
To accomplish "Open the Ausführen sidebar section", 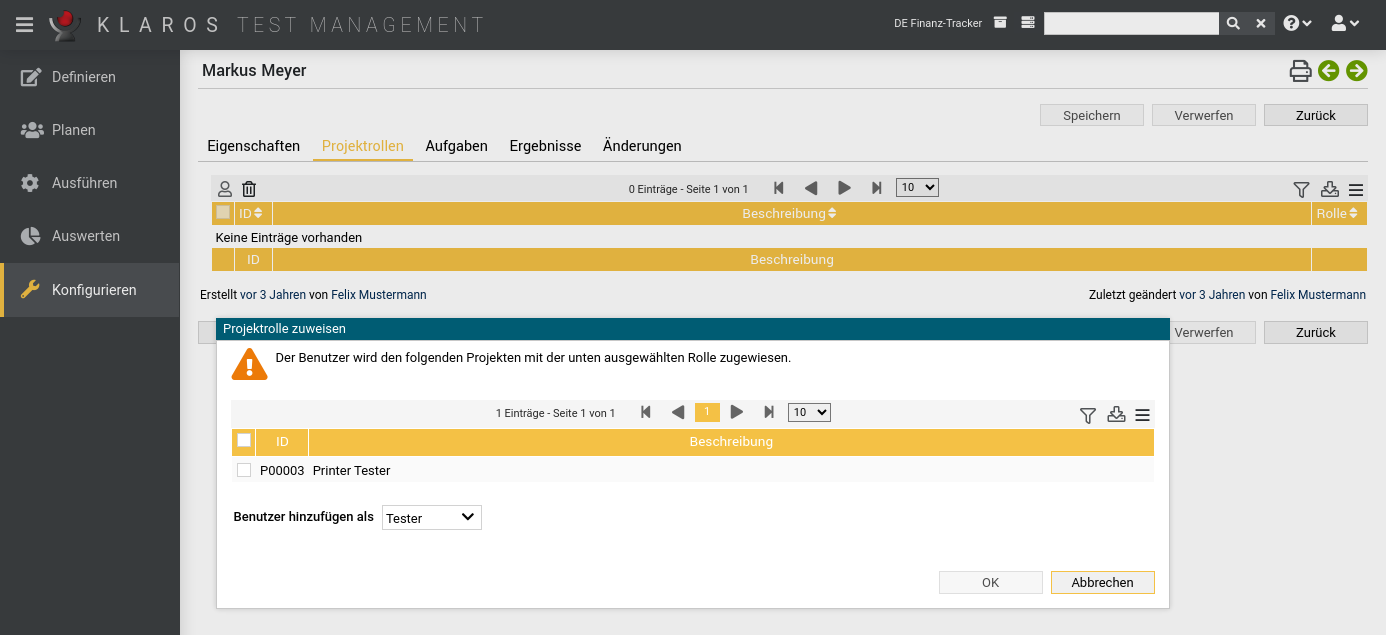I will tap(90, 183).
